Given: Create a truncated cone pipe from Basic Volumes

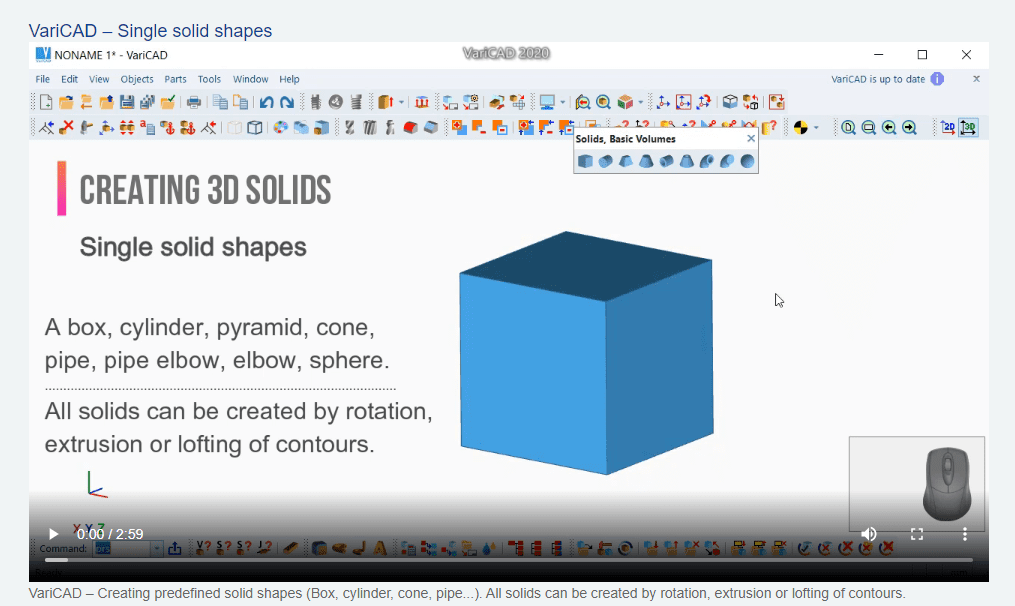Looking at the screenshot, I should coord(687,161).
